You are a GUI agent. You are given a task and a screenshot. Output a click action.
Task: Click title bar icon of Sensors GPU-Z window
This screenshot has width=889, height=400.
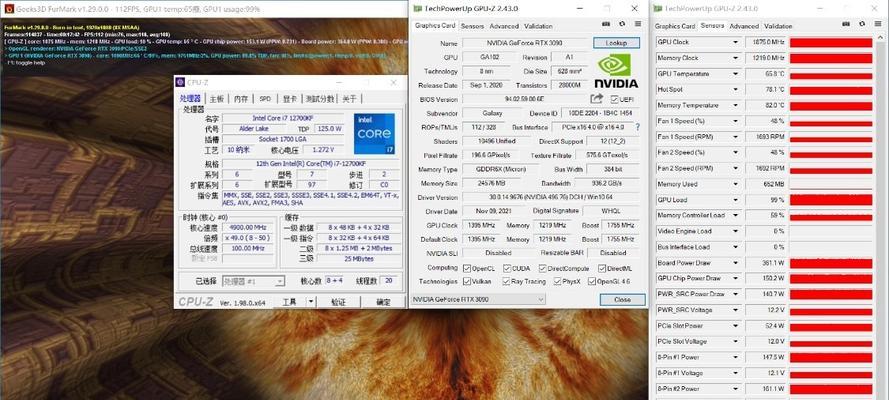(658, 8)
